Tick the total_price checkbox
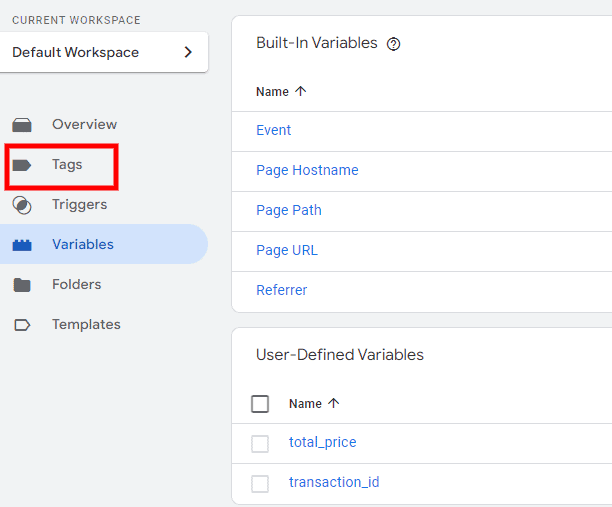Viewport: 612px width, 507px height. 260,443
